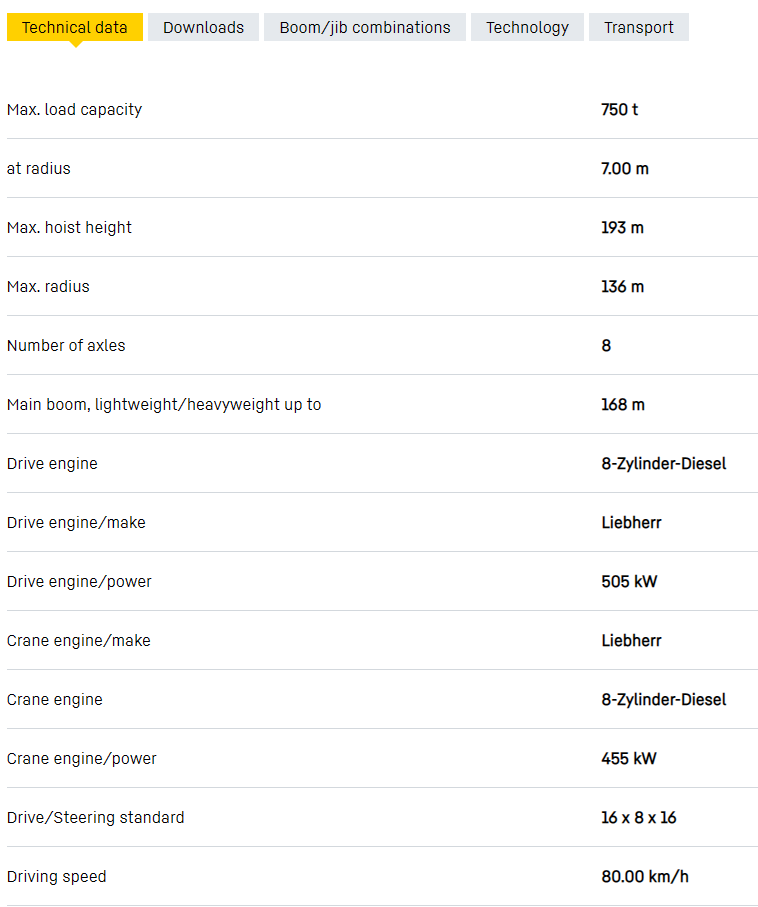Click the Max. hoist height label
The height and width of the screenshot is (907, 758).
(x=69, y=227)
